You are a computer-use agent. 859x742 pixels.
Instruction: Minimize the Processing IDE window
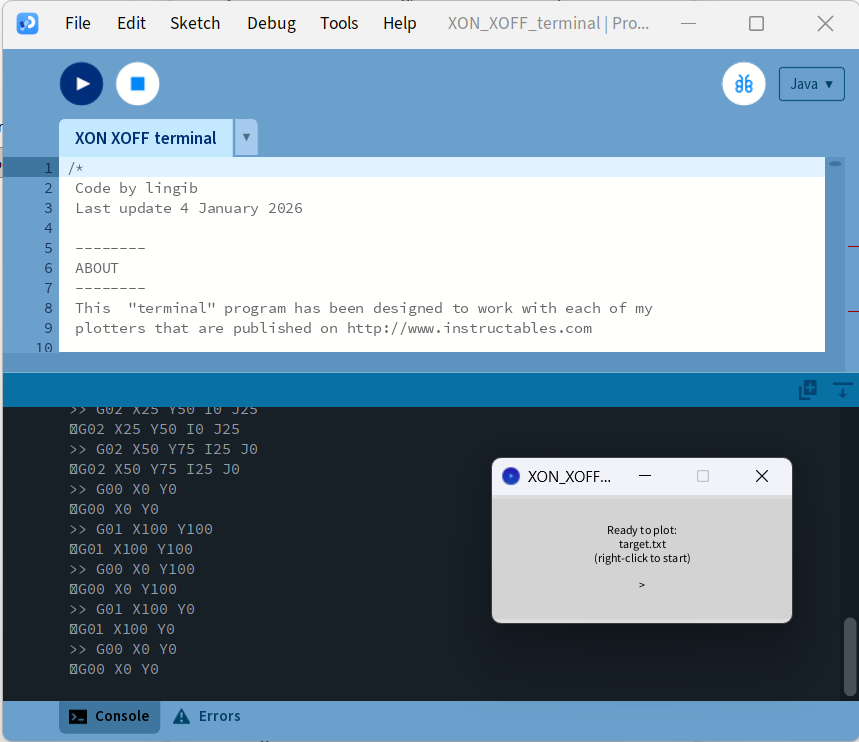[688, 24]
